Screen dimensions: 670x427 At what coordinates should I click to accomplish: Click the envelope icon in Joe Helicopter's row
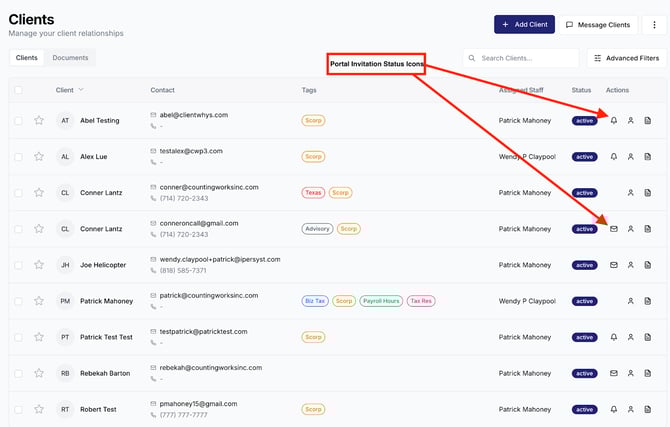614,265
